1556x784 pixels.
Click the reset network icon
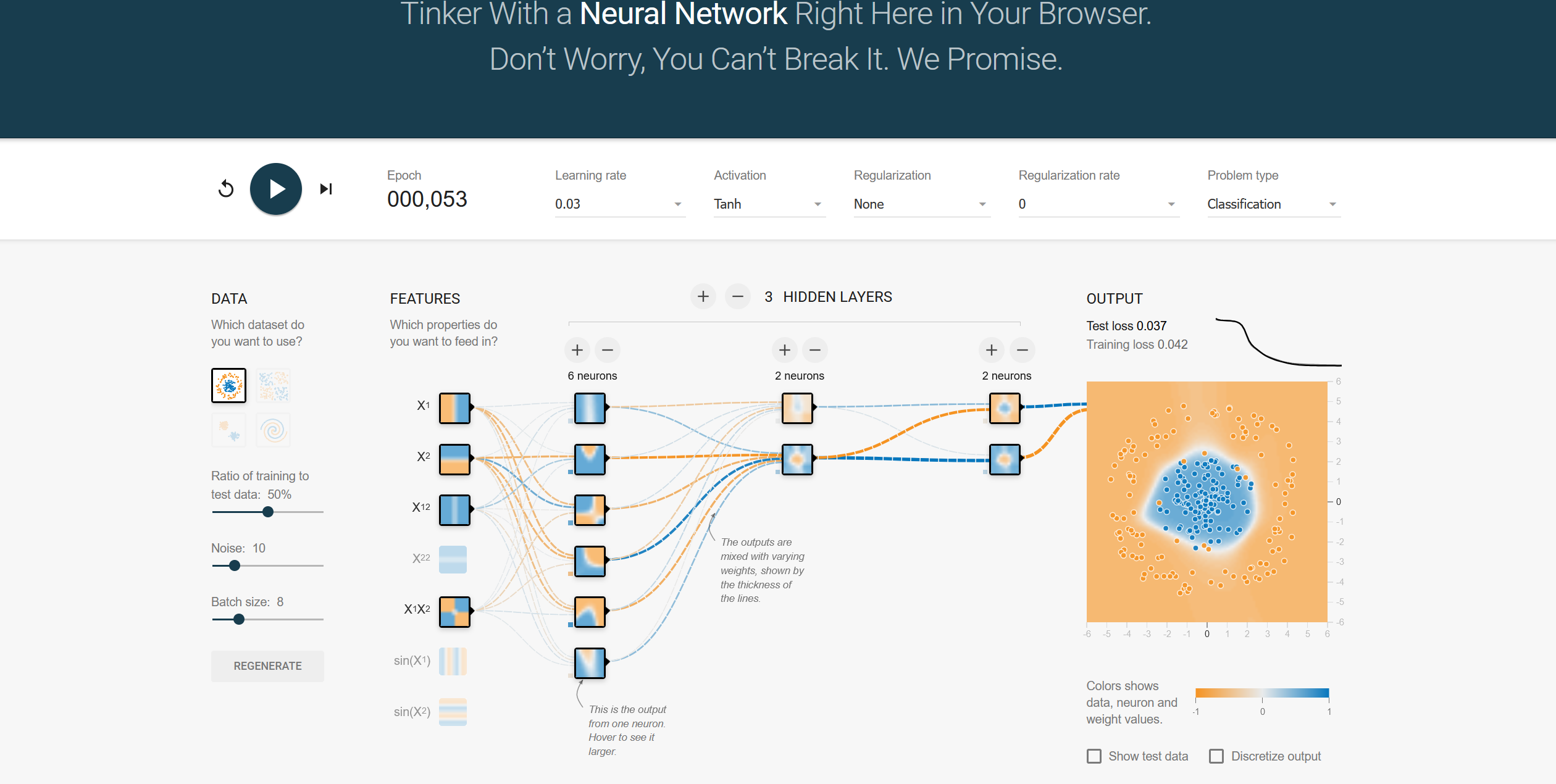(x=226, y=189)
